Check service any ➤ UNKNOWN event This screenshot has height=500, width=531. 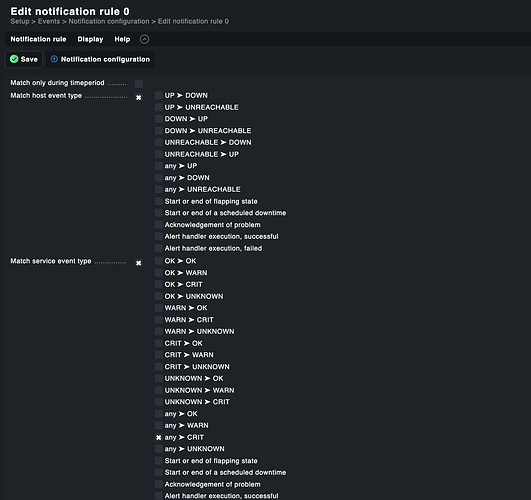[158, 449]
